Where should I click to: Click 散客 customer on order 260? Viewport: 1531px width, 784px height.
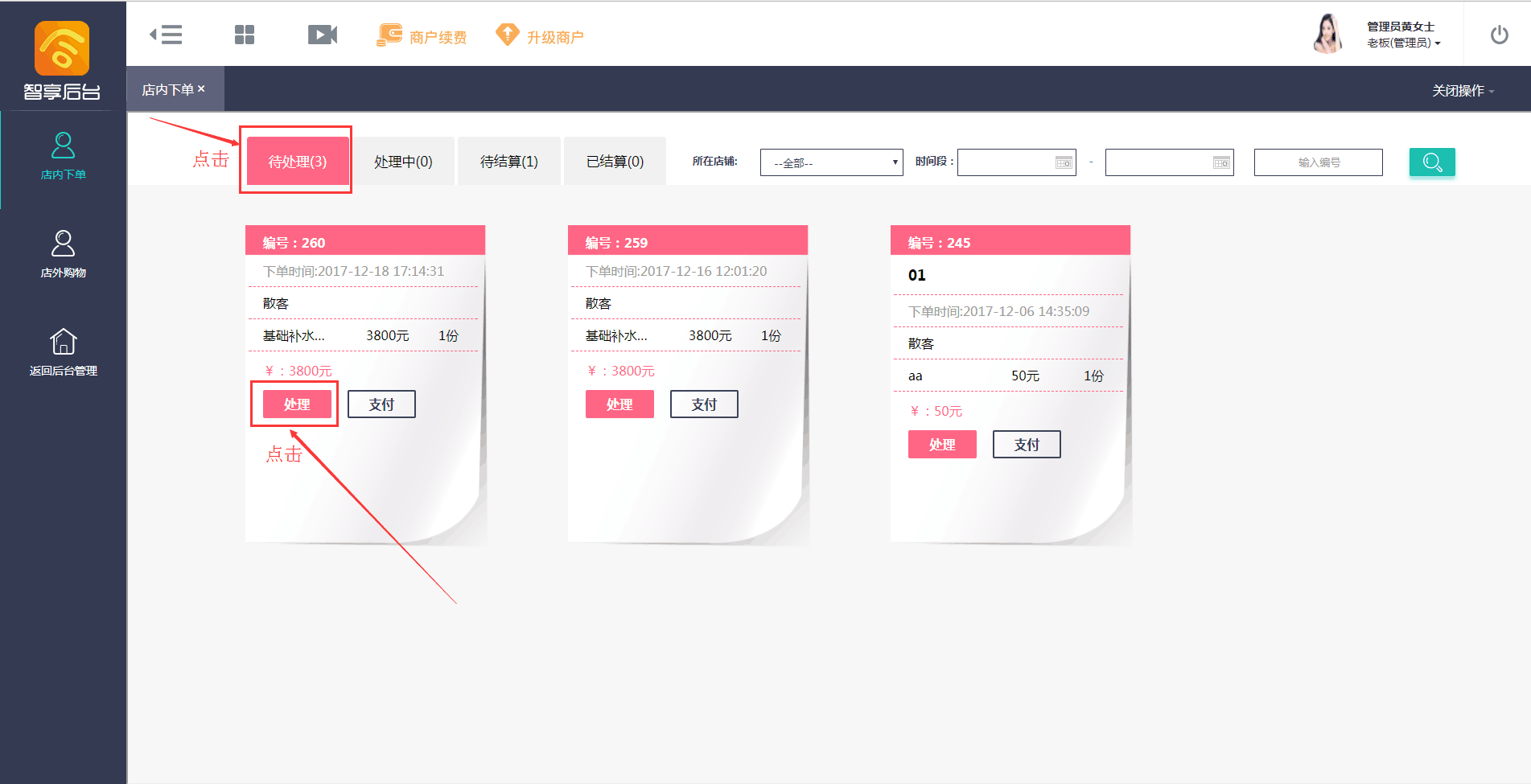(x=276, y=303)
